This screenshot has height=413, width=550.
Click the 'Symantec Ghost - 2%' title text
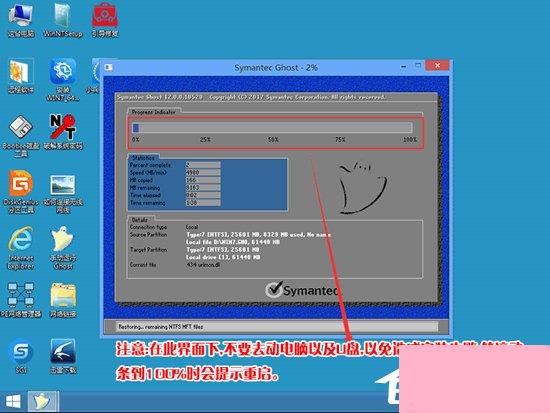(x=276, y=67)
